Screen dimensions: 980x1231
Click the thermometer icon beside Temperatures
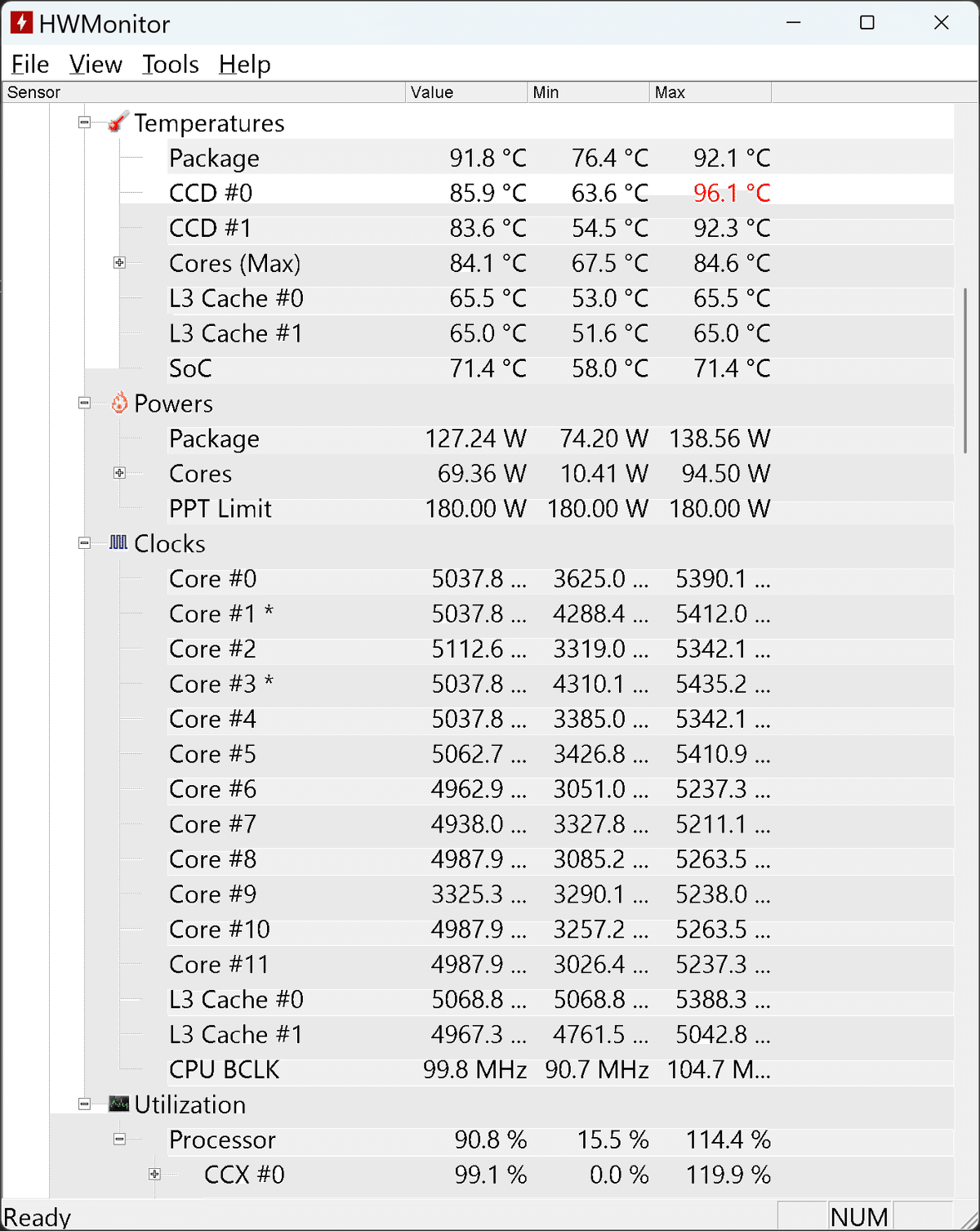click(118, 123)
